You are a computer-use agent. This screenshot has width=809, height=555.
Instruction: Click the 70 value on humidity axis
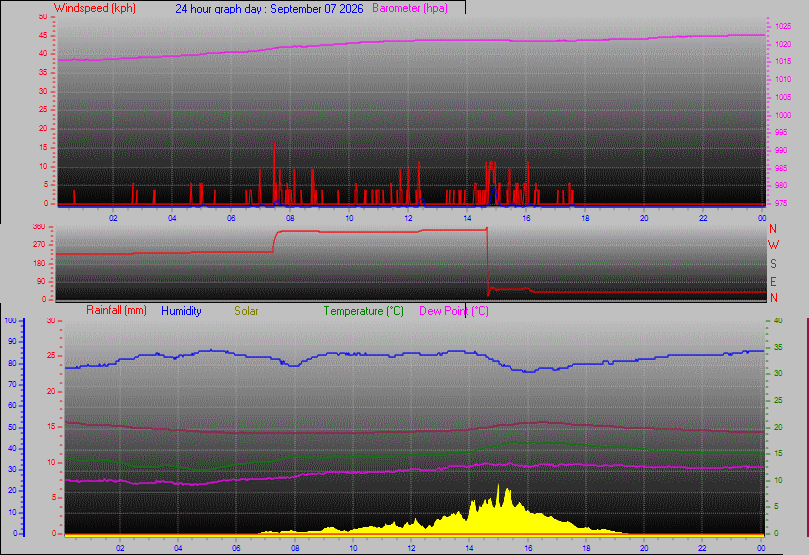(x=12, y=384)
